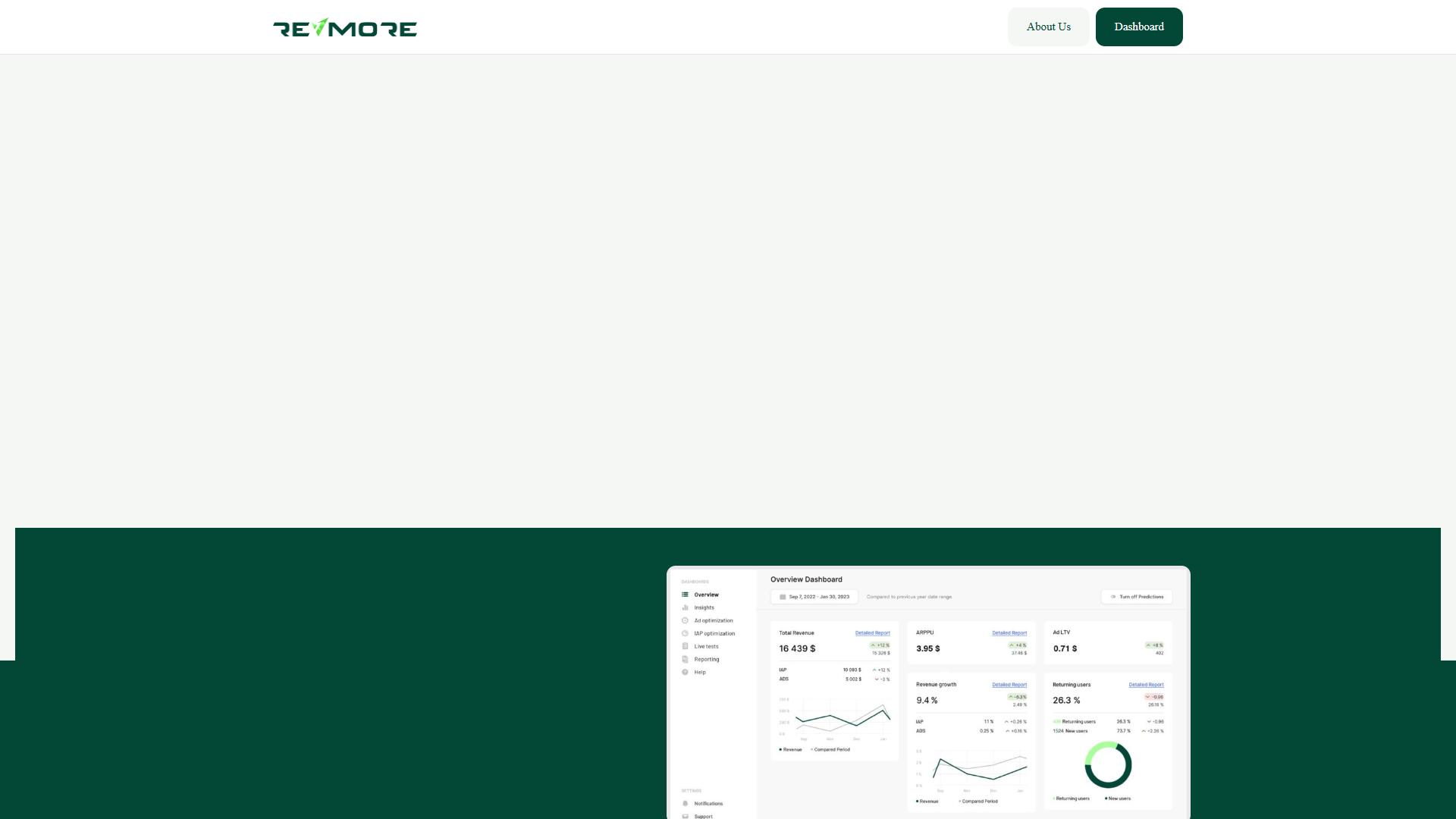Click the Insights bar-chart icon

(685, 607)
